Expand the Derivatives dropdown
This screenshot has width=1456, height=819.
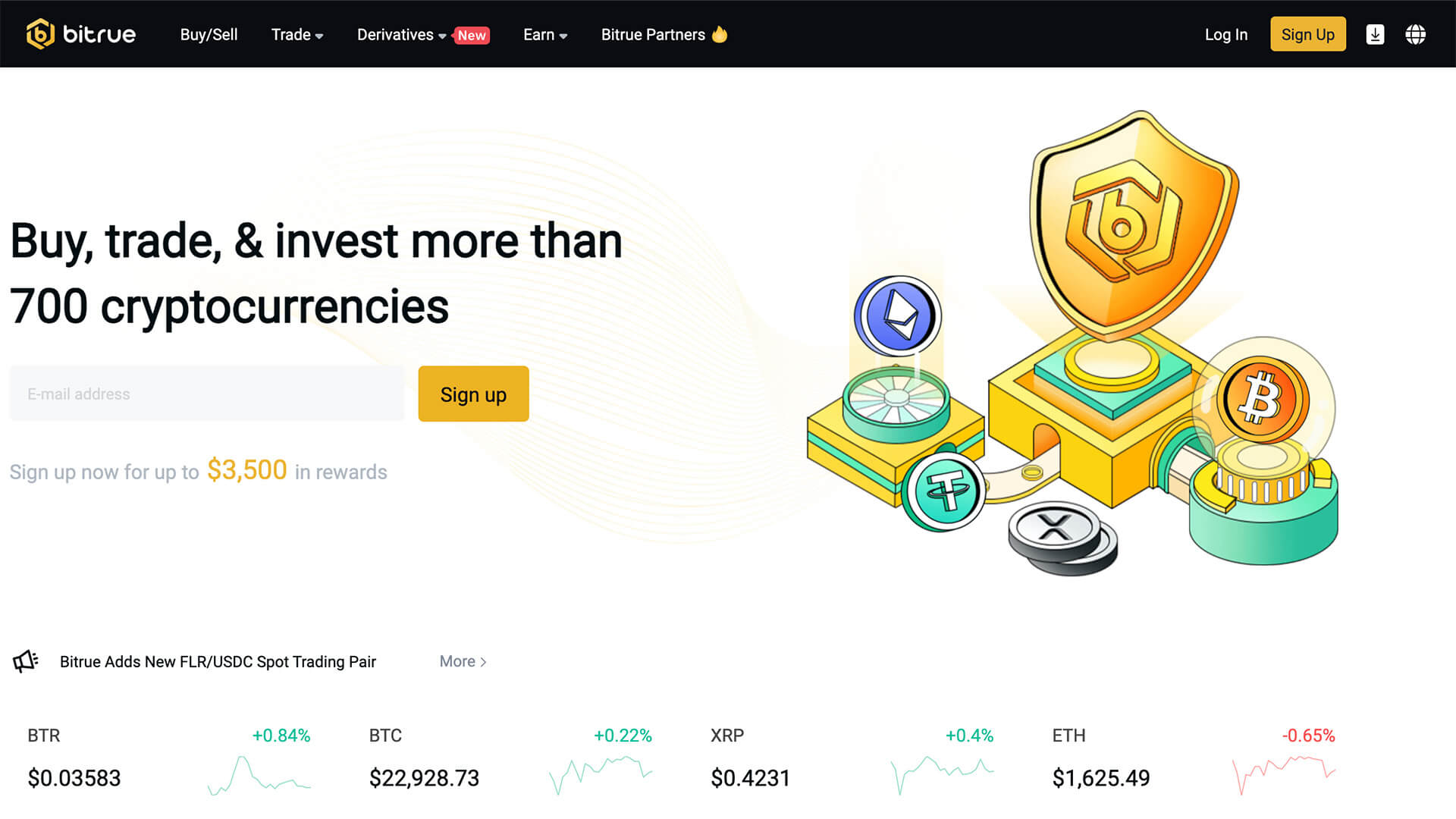403,35
